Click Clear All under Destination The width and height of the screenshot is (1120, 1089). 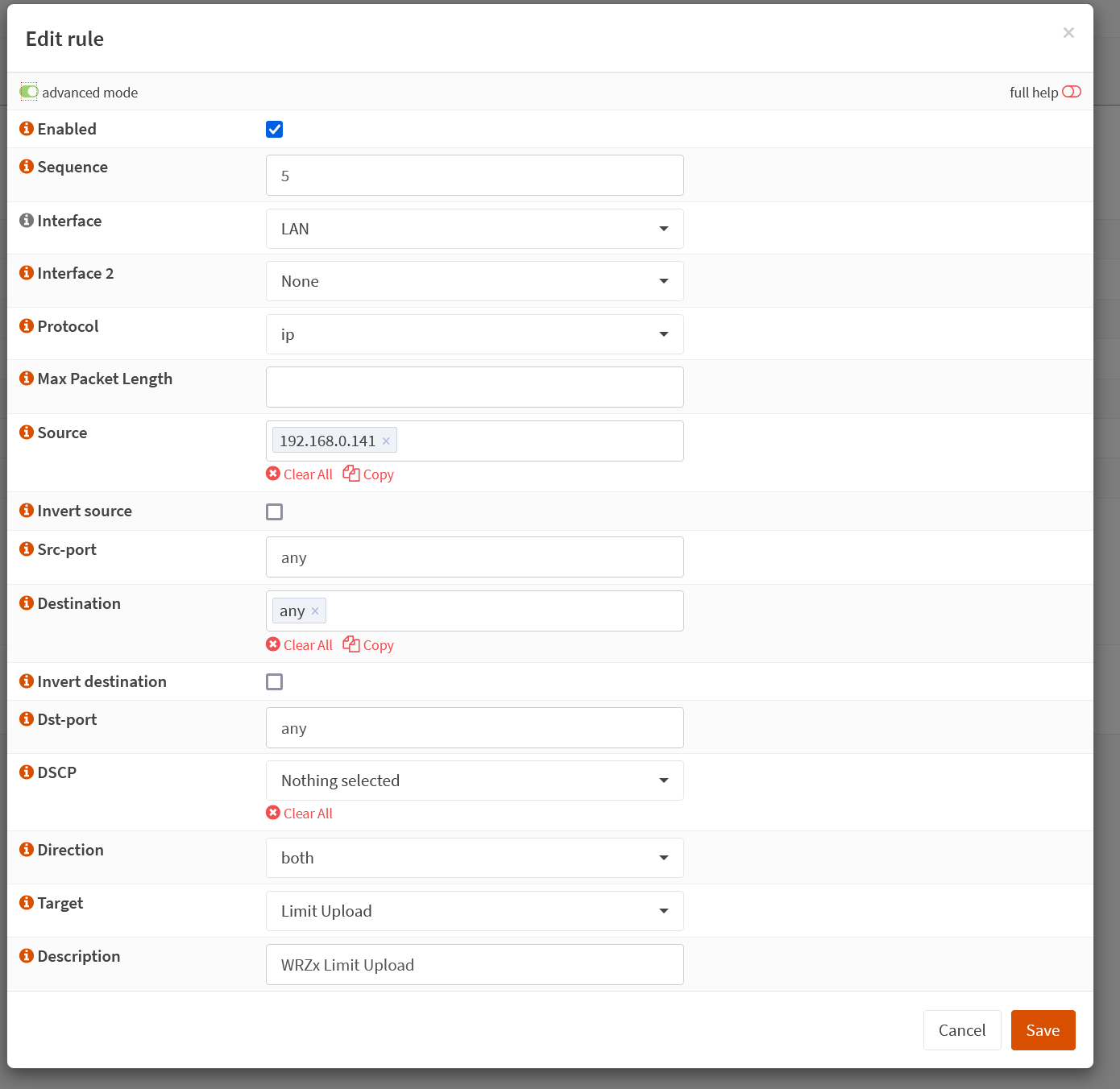click(299, 645)
